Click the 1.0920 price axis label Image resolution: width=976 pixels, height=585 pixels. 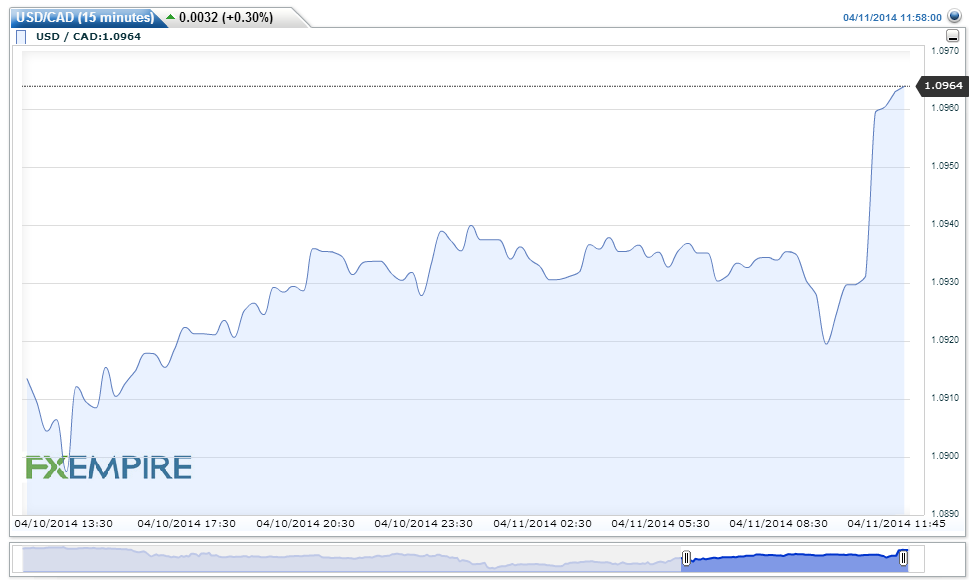tap(945, 340)
